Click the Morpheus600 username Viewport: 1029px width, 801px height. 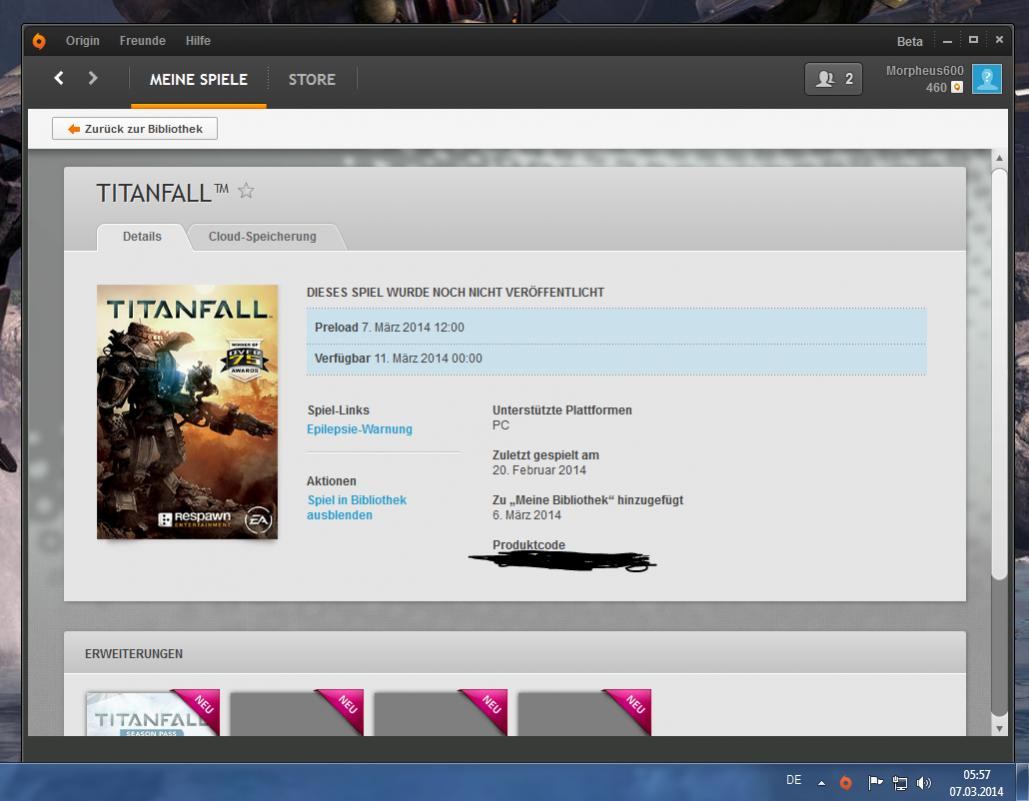pyautogui.click(x=925, y=71)
